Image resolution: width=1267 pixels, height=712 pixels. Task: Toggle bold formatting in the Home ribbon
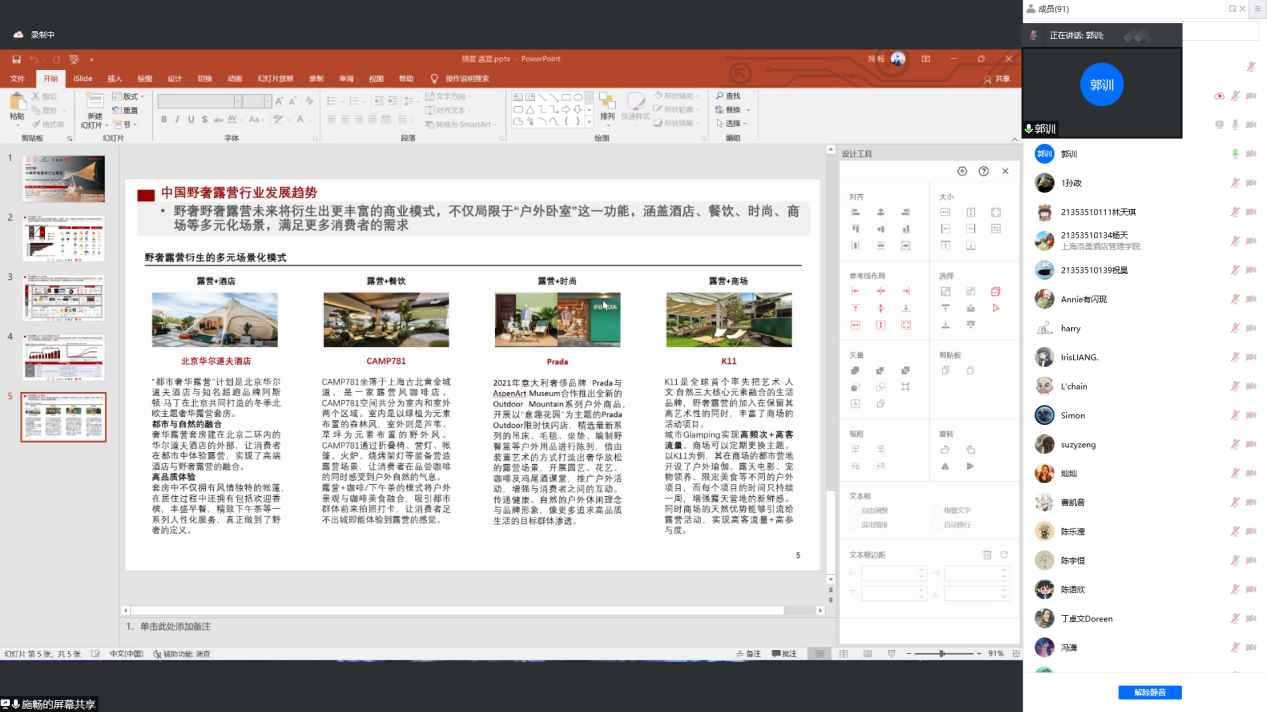tap(165, 119)
